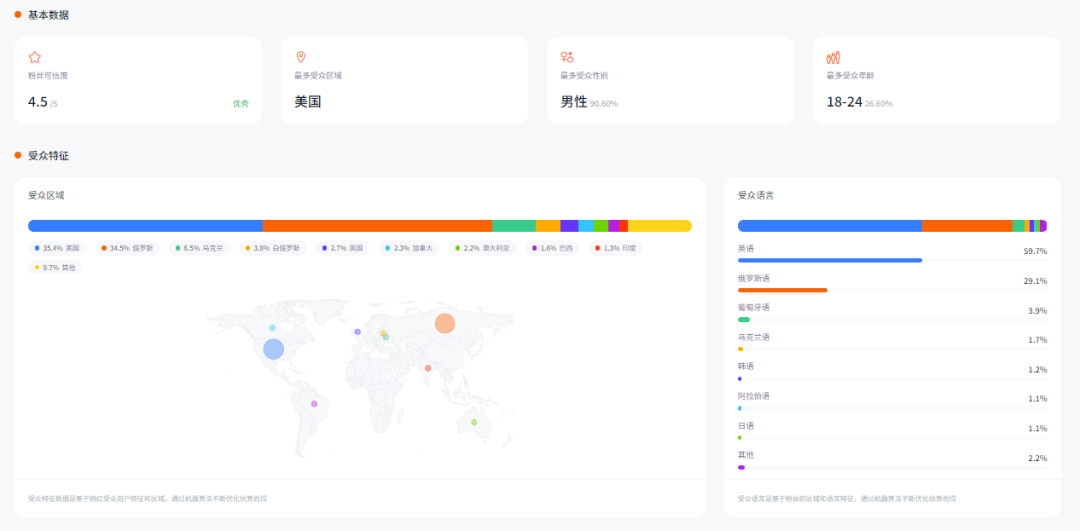Viewport: 1080px width, 531px height.
Task: Click the footnote under the audience language list
Action: coord(847,498)
